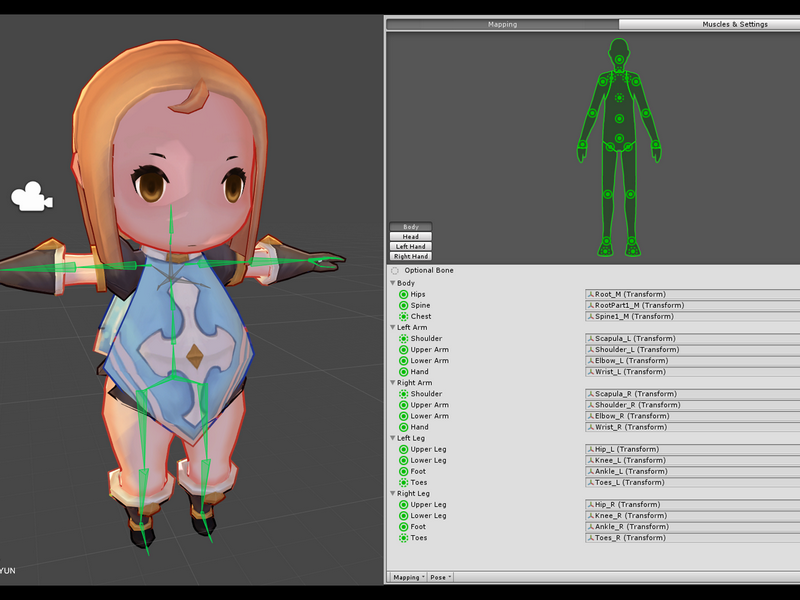
Task: Click the Left Leg Upper Leg bone icon
Action: click(403, 449)
